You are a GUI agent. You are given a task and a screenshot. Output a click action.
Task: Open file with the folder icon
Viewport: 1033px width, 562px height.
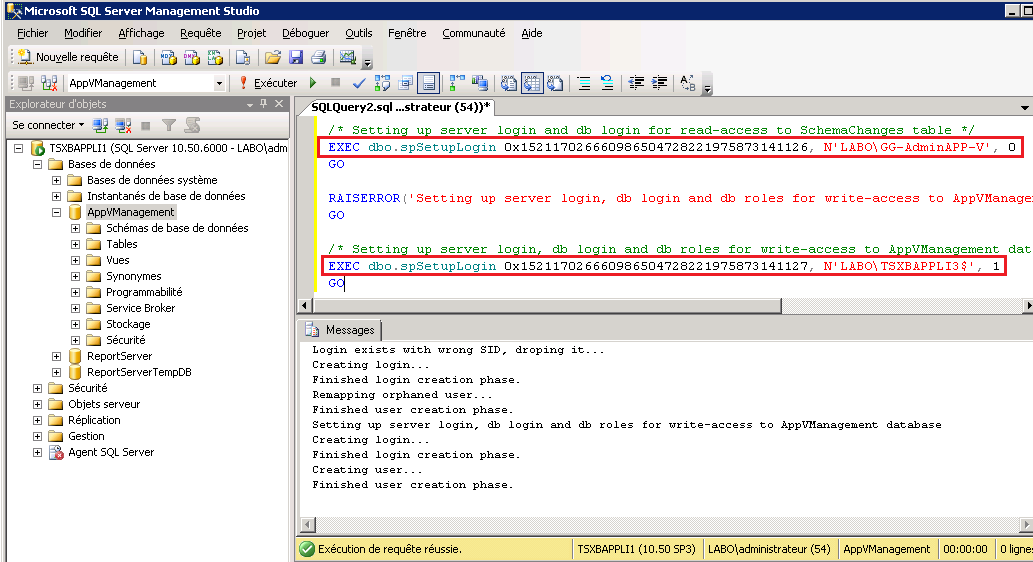pyautogui.click(x=273, y=57)
